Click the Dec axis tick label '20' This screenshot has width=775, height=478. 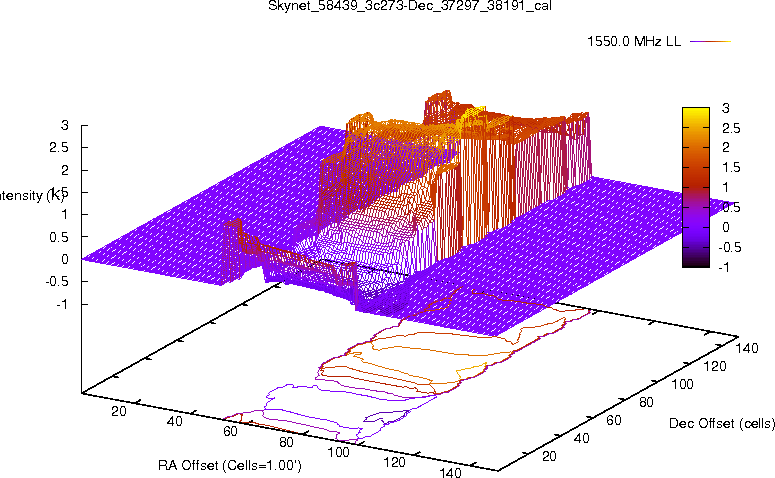point(550,456)
